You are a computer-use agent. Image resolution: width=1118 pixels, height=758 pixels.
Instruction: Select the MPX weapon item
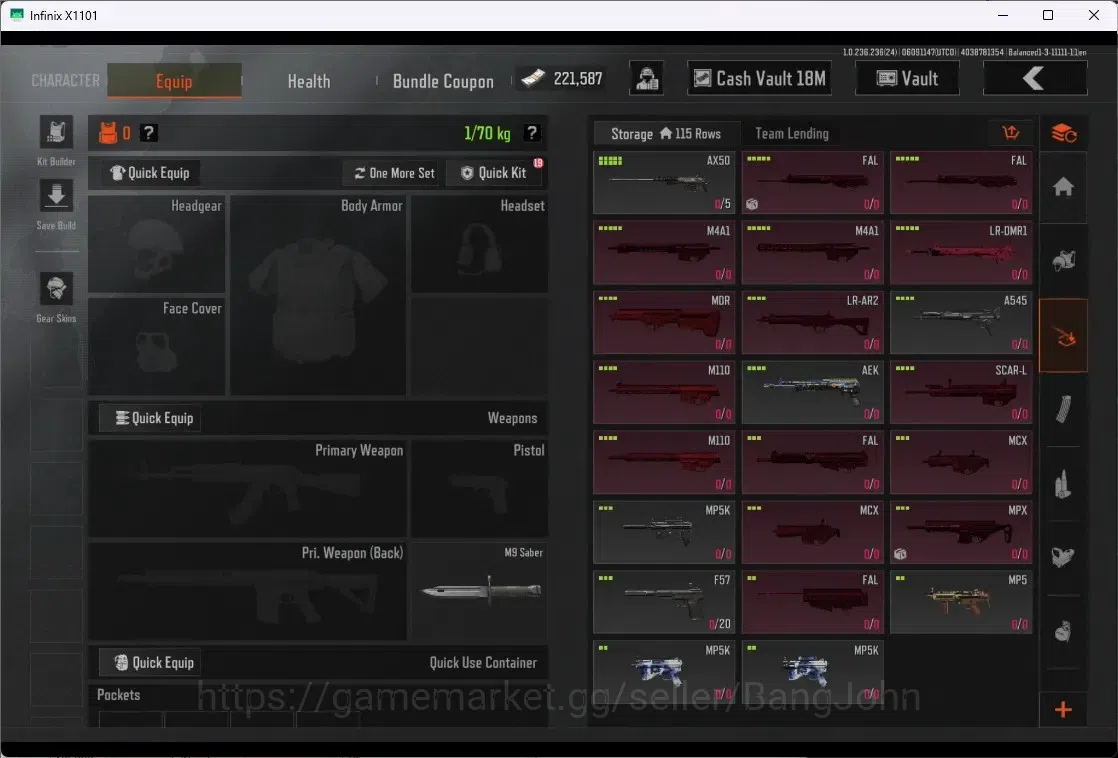960,532
